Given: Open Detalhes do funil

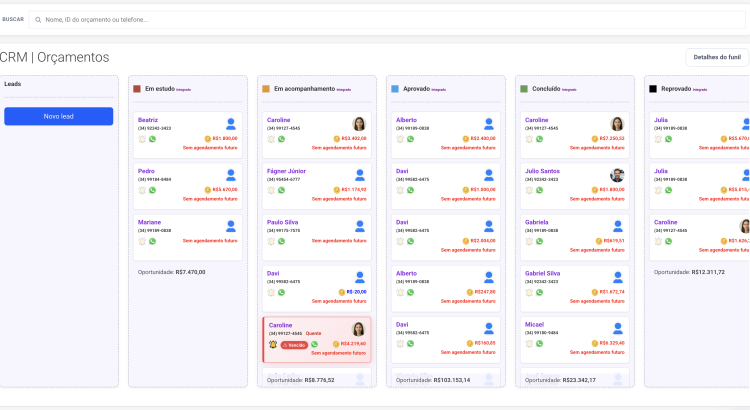Looking at the screenshot, I should pos(717,57).
